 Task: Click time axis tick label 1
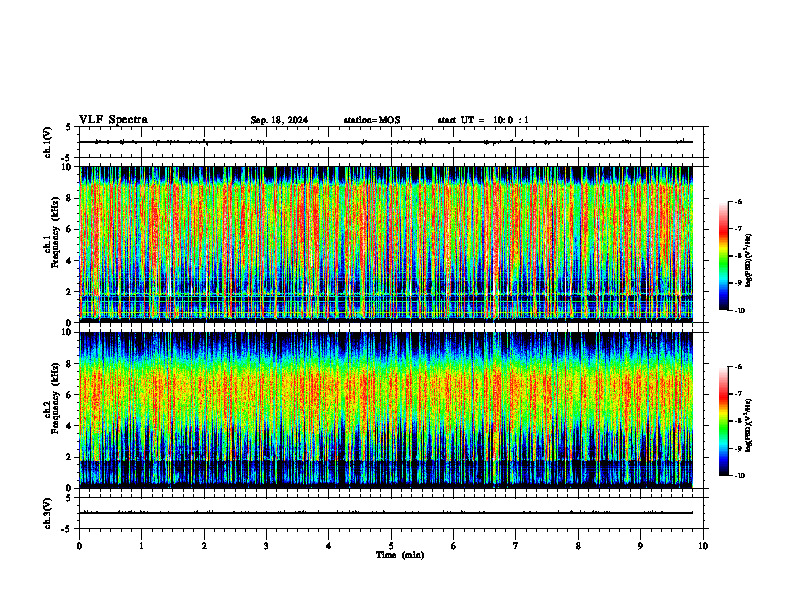click(141, 546)
